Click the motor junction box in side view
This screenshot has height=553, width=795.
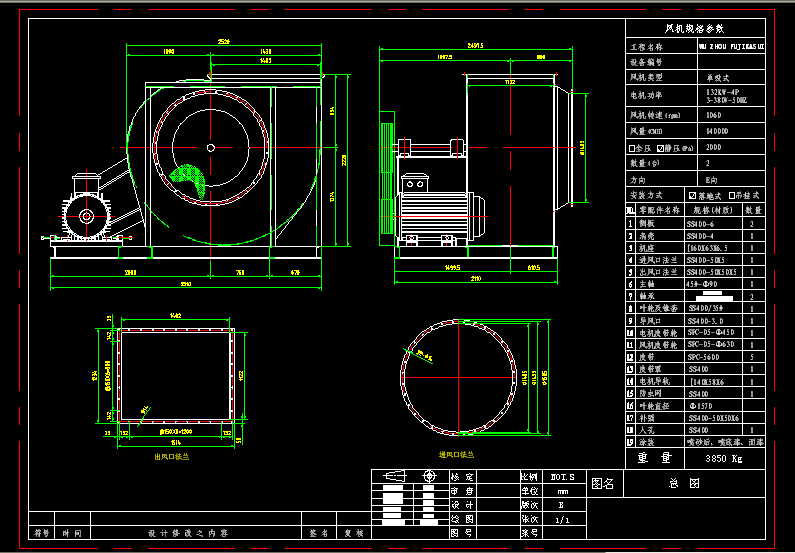click(x=415, y=183)
